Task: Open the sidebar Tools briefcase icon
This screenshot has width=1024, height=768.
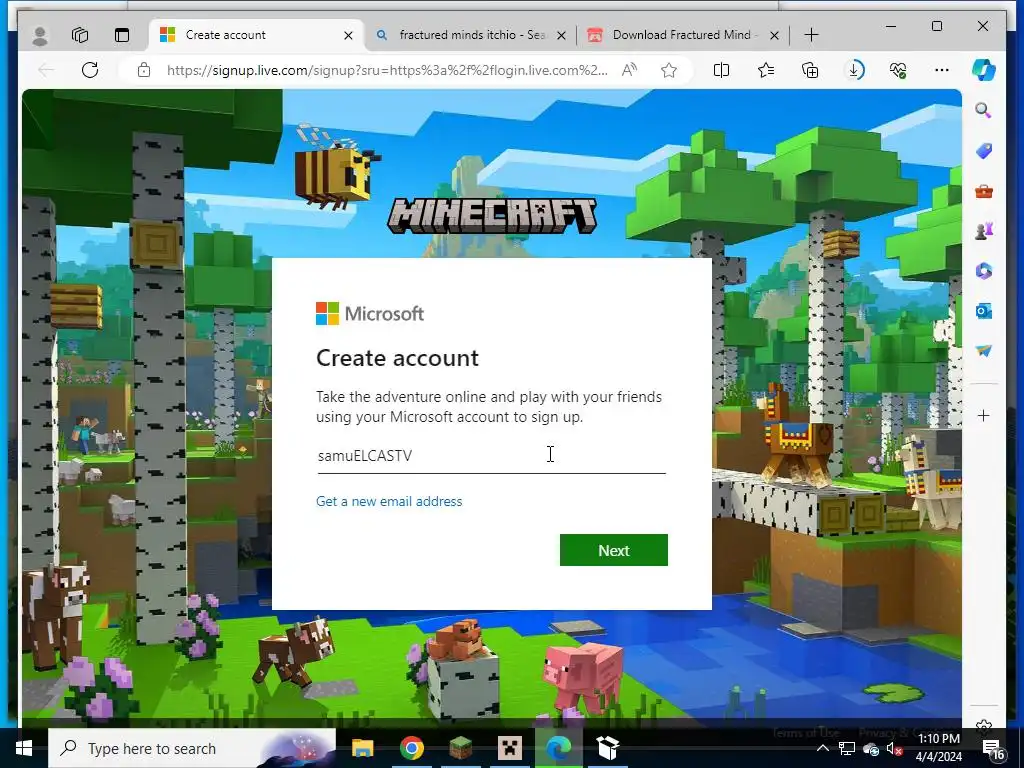Action: tap(984, 191)
